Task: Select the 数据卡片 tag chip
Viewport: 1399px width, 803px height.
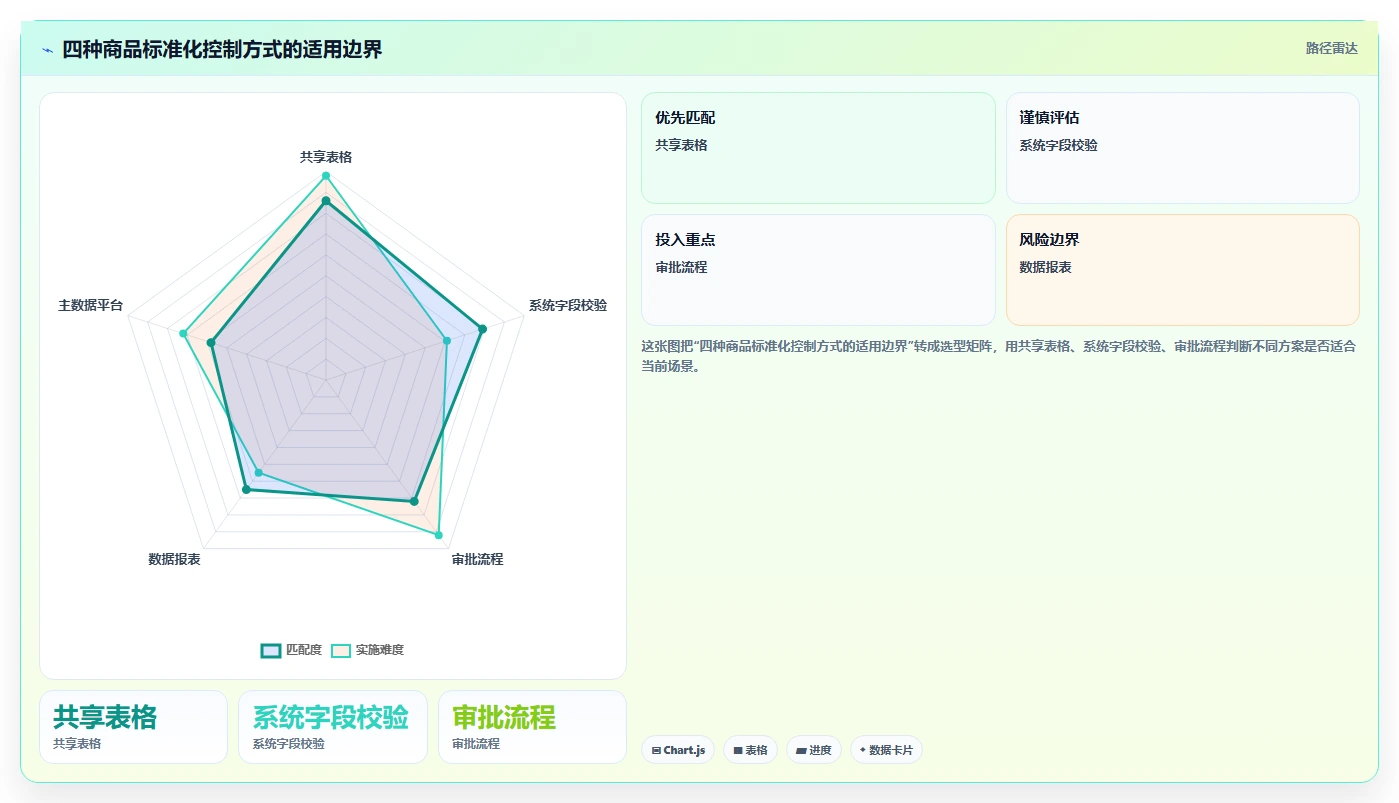Action: pos(886,750)
